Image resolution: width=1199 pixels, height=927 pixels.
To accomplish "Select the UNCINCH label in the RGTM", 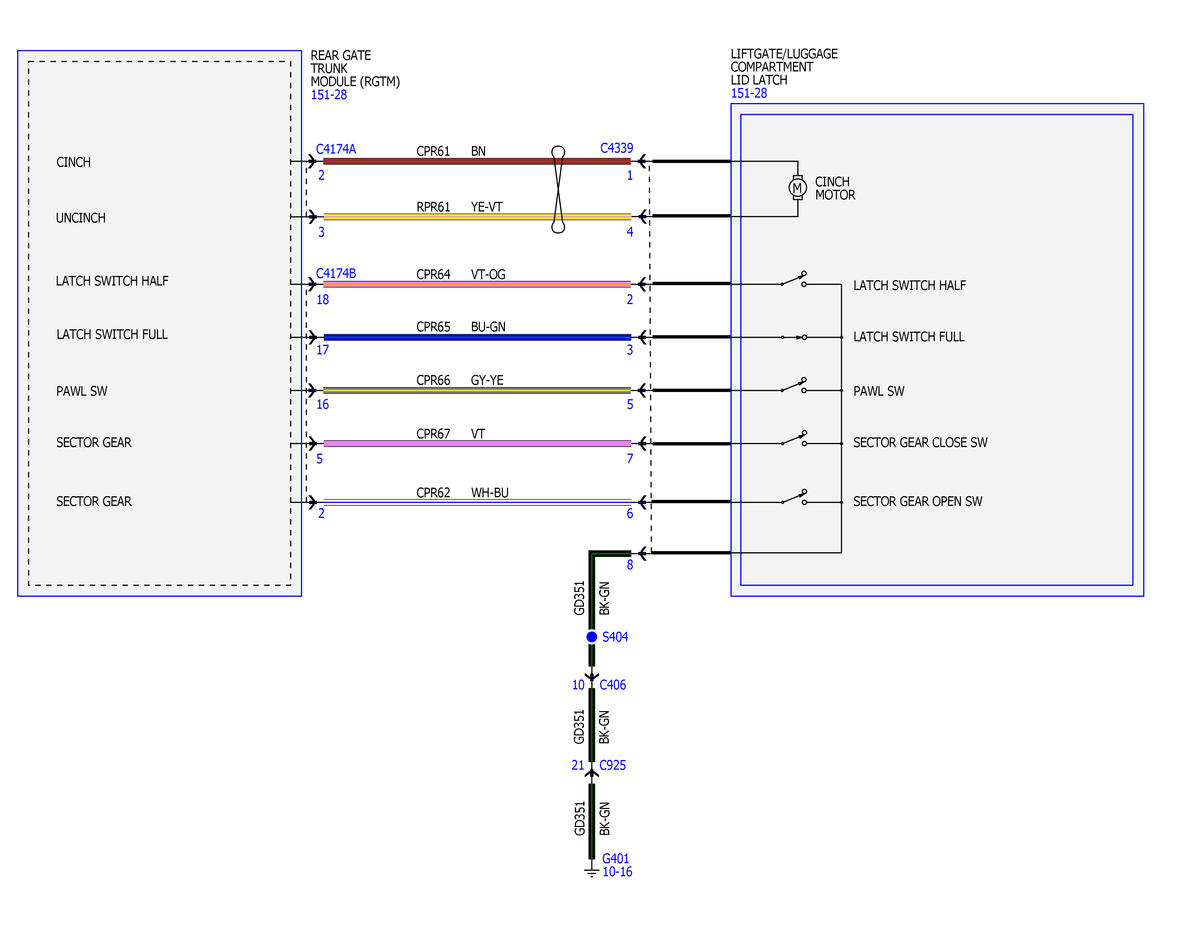I will 80,218.
